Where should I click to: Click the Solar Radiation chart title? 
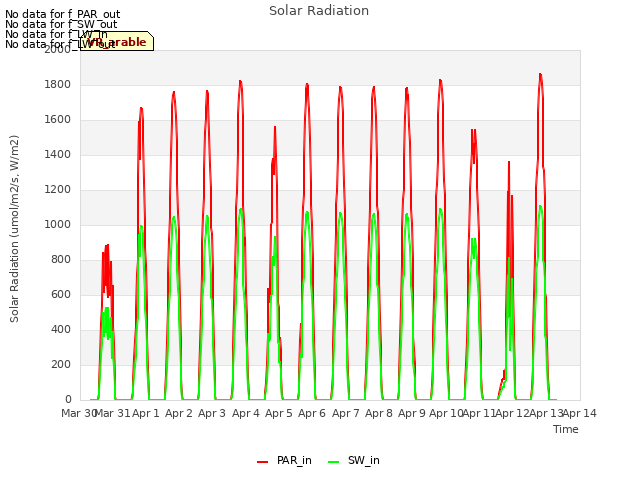(x=319, y=11)
